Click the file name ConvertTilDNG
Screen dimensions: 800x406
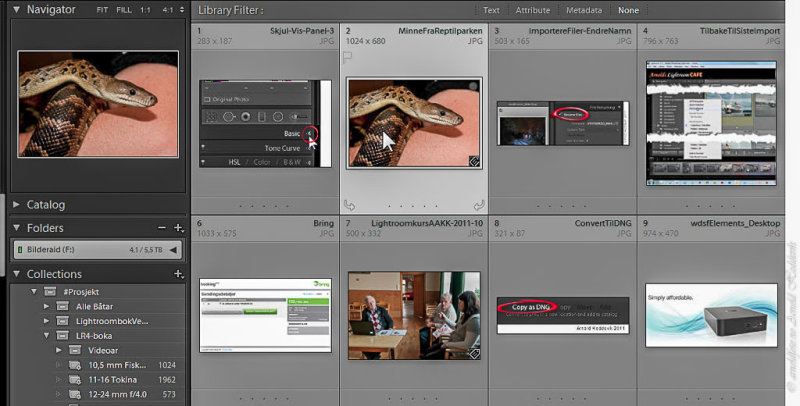pos(603,223)
